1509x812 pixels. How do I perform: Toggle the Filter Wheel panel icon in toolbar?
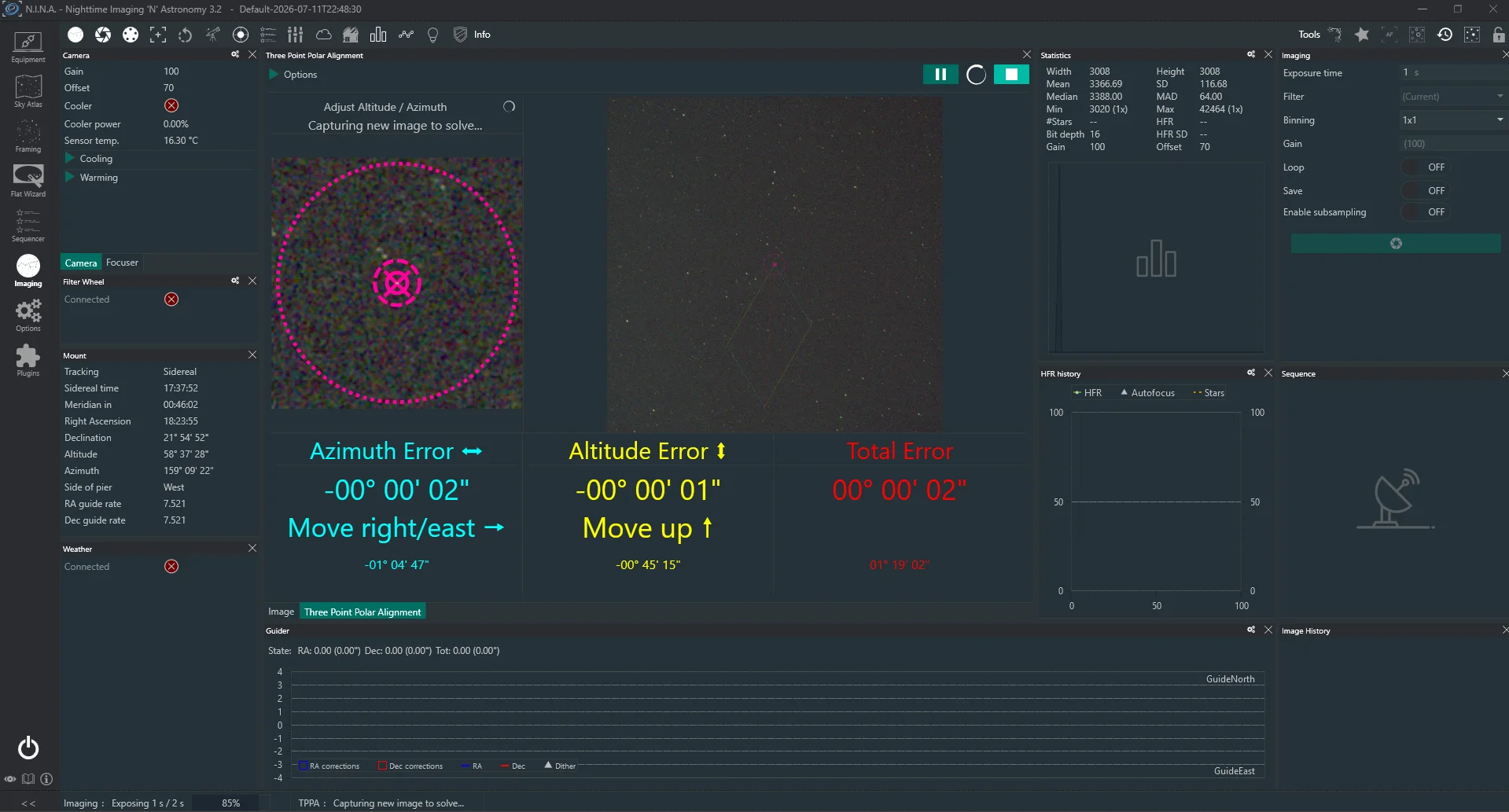point(131,35)
